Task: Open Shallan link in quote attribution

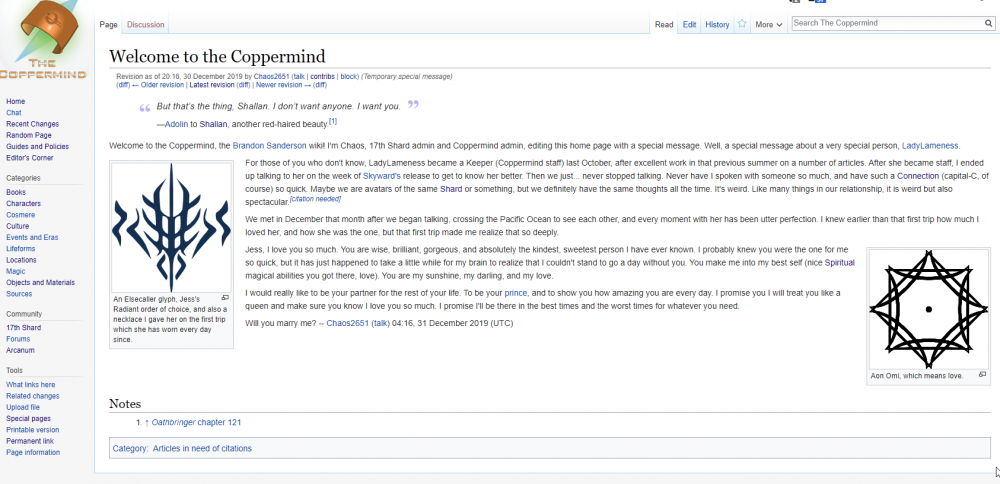Action: 213,124
